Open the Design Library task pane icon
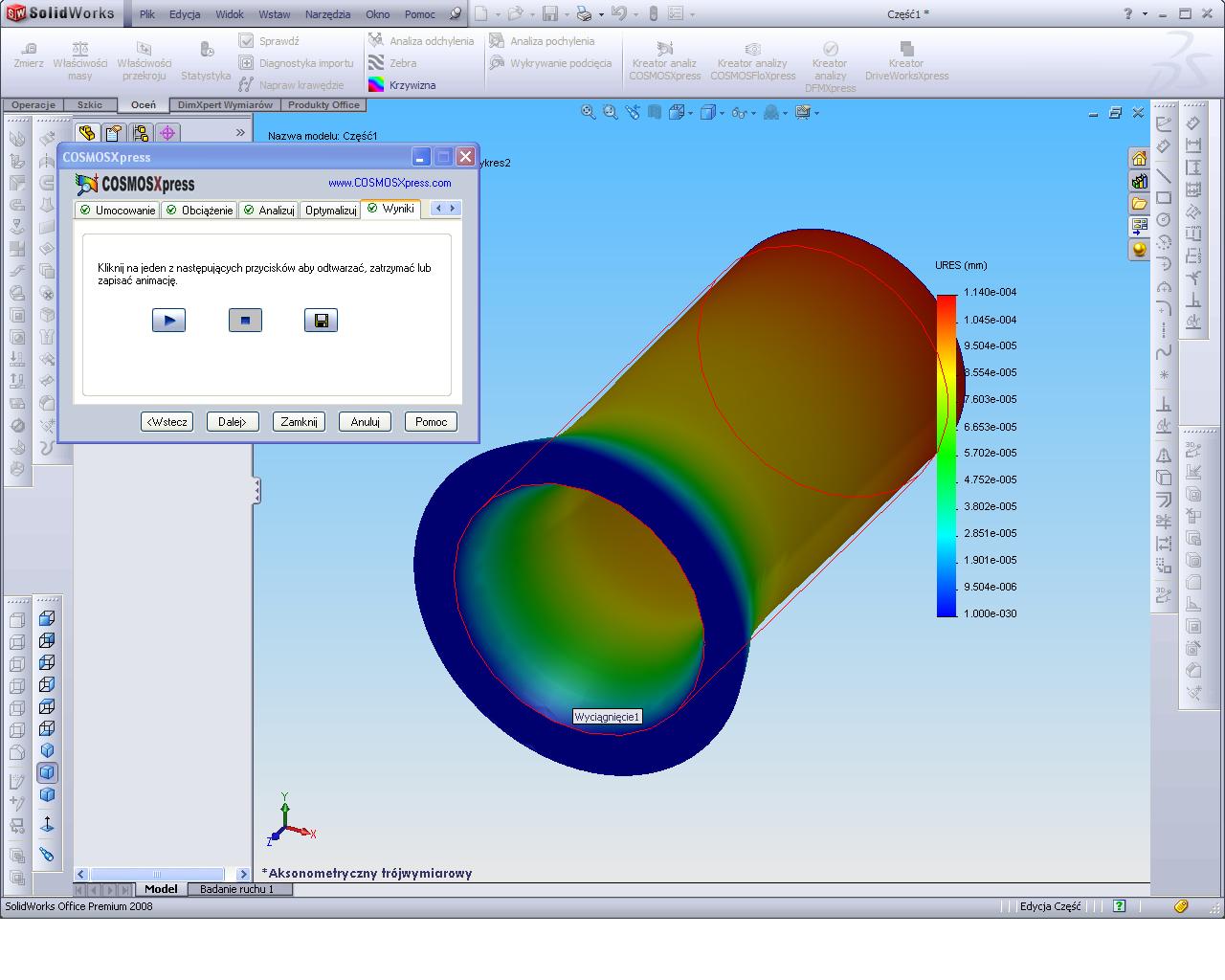The image size is (1225, 980). tap(1139, 181)
